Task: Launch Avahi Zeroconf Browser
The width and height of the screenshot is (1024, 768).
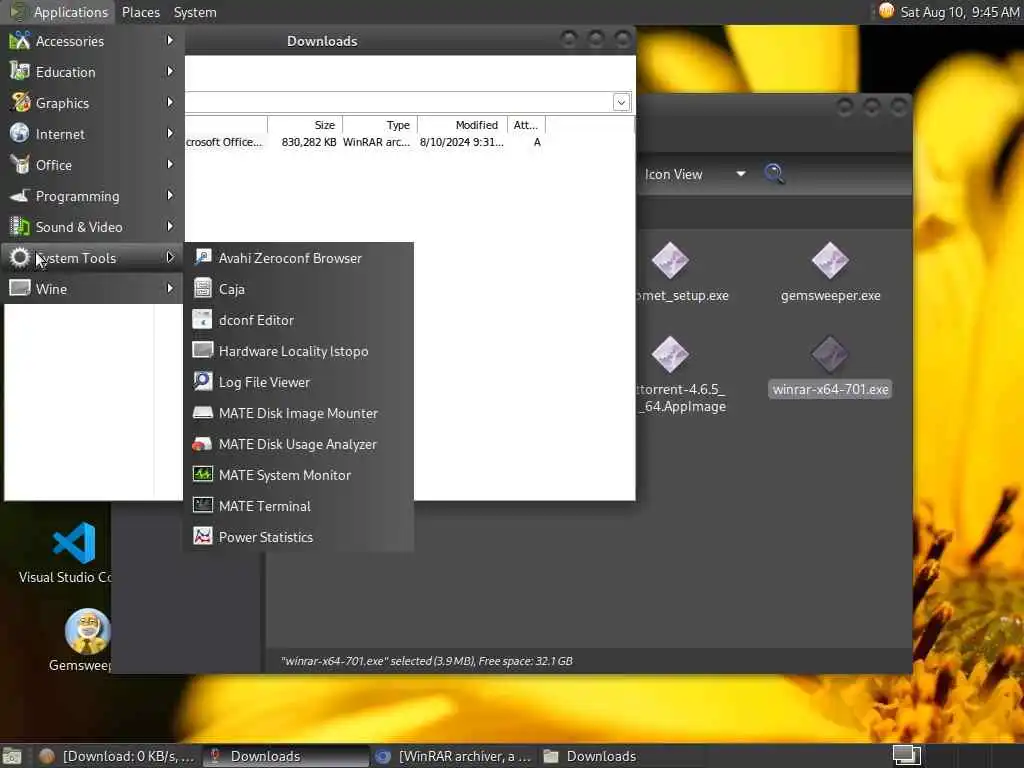Action: (298, 258)
